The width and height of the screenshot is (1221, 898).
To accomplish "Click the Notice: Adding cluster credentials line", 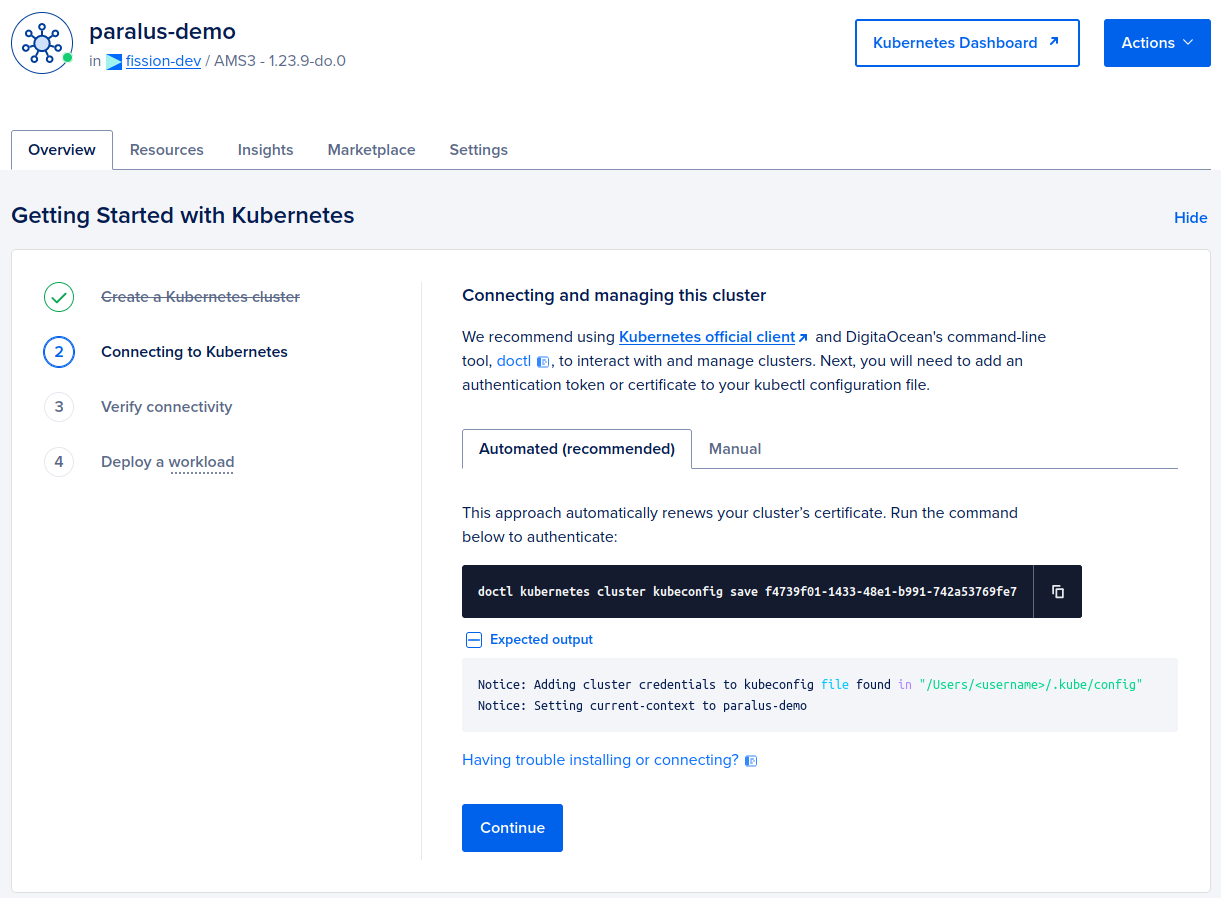I will click(x=810, y=685).
